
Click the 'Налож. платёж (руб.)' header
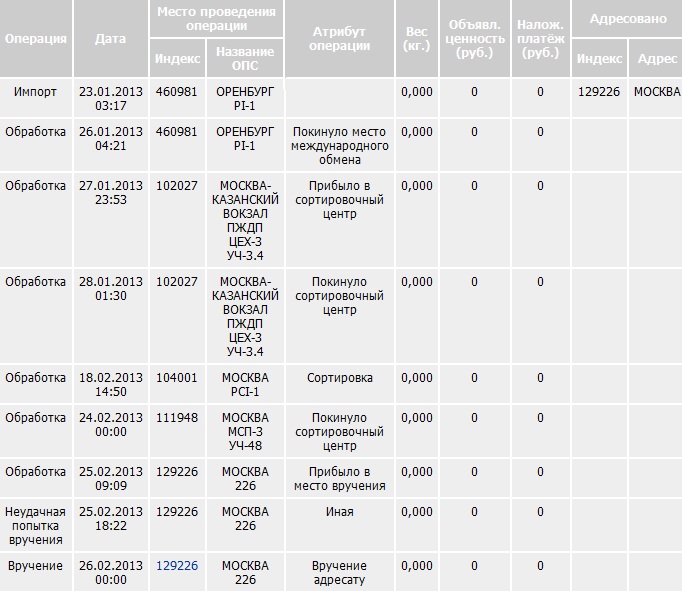(541, 39)
